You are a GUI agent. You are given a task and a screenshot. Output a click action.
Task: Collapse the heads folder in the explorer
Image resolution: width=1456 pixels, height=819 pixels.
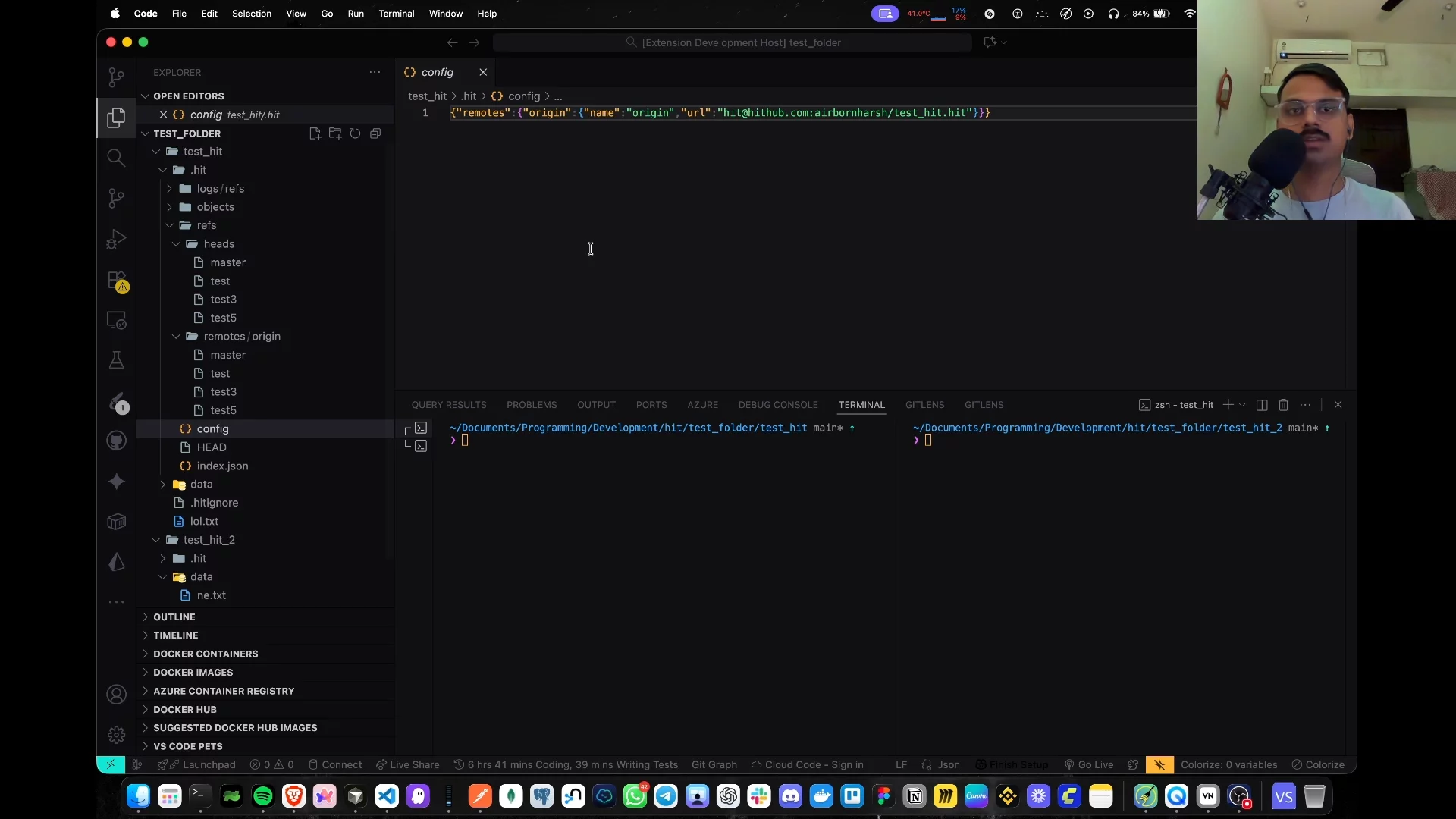(x=177, y=243)
